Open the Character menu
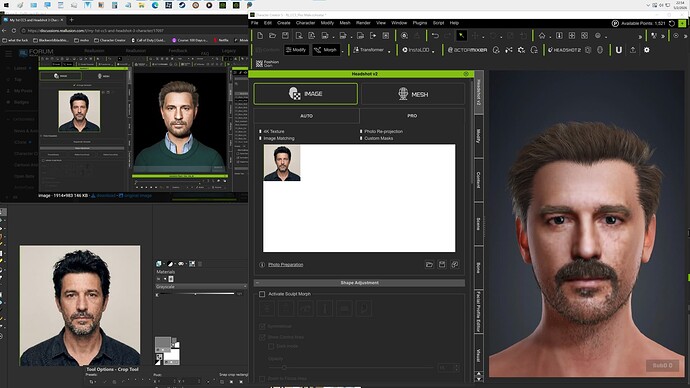Image resolution: width=690 pixels, height=388 pixels. click(x=305, y=23)
